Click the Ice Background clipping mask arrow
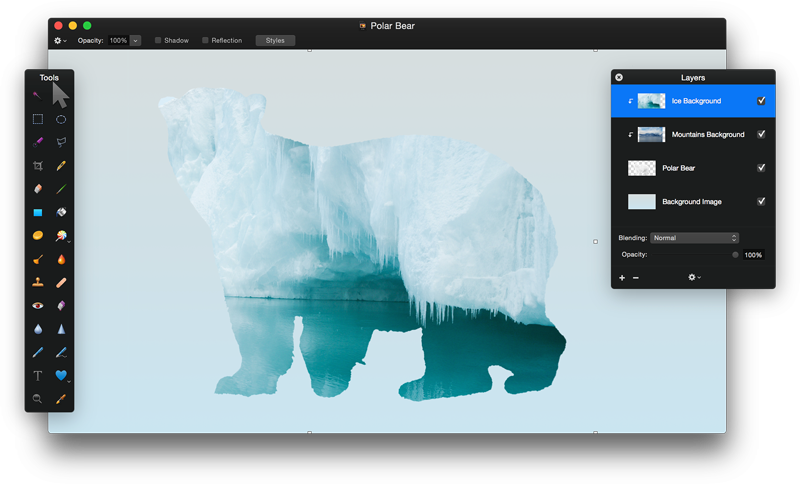800x484 pixels. pyautogui.click(x=631, y=101)
